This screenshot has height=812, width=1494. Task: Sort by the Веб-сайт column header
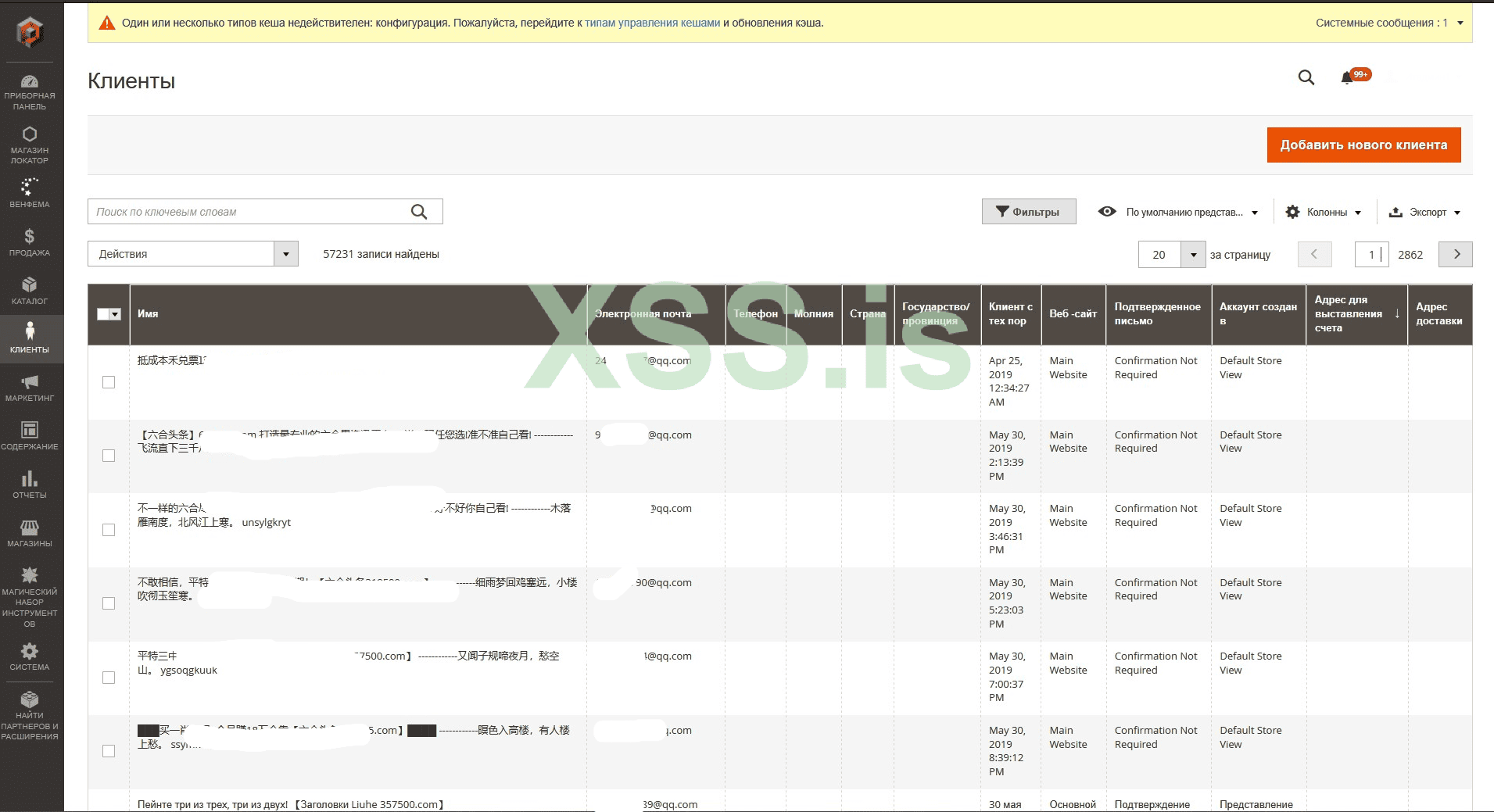coord(1073,314)
